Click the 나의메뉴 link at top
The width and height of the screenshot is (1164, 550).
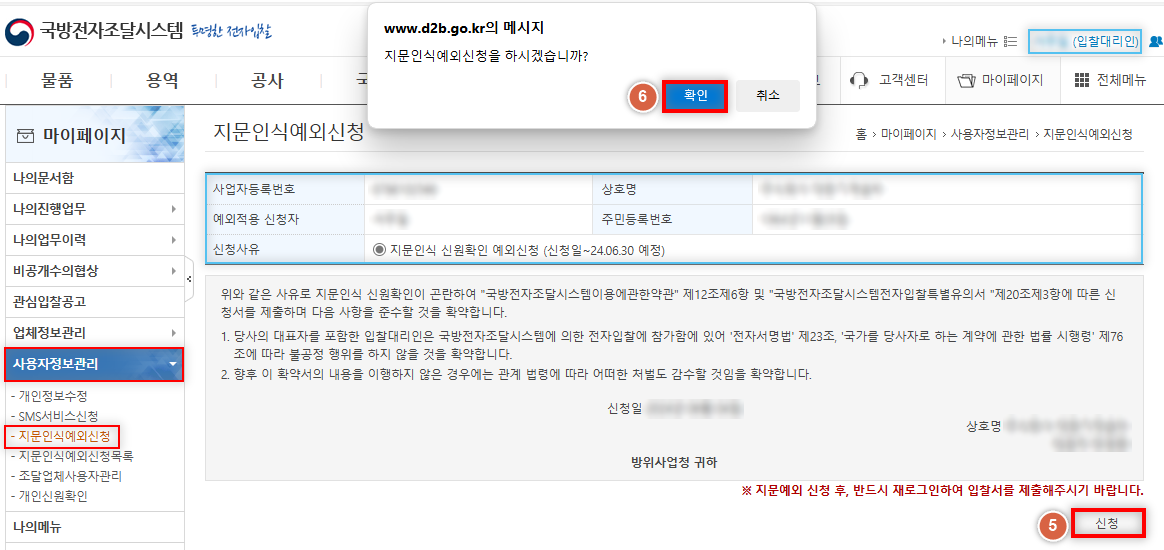click(974, 42)
